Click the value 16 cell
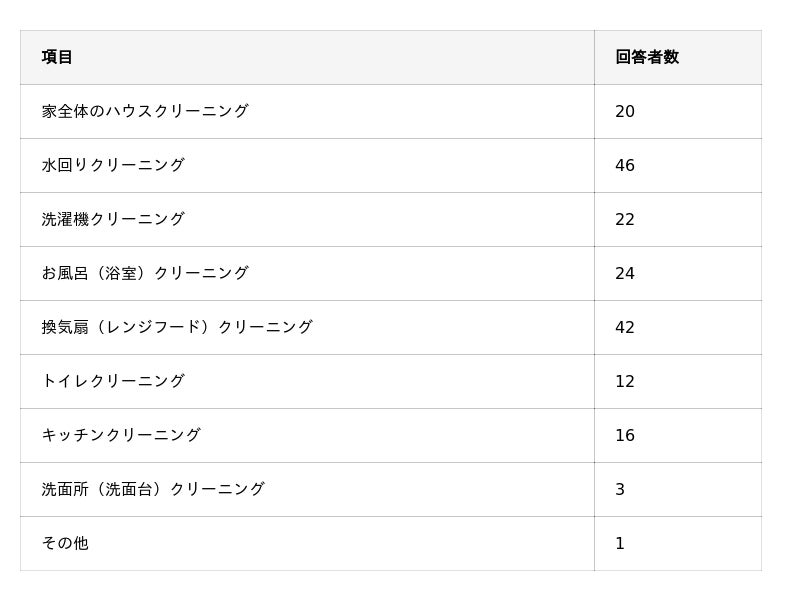The width and height of the screenshot is (800, 601). click(625, 435)
